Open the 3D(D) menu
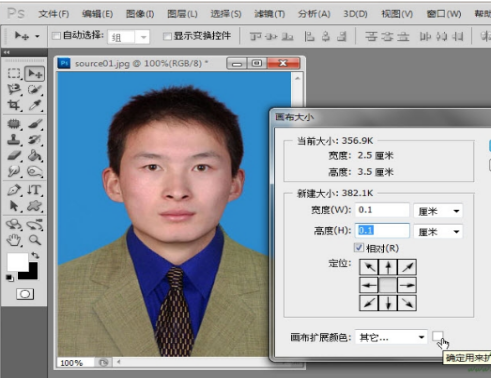Screen dimensions: 492x378 355,14
